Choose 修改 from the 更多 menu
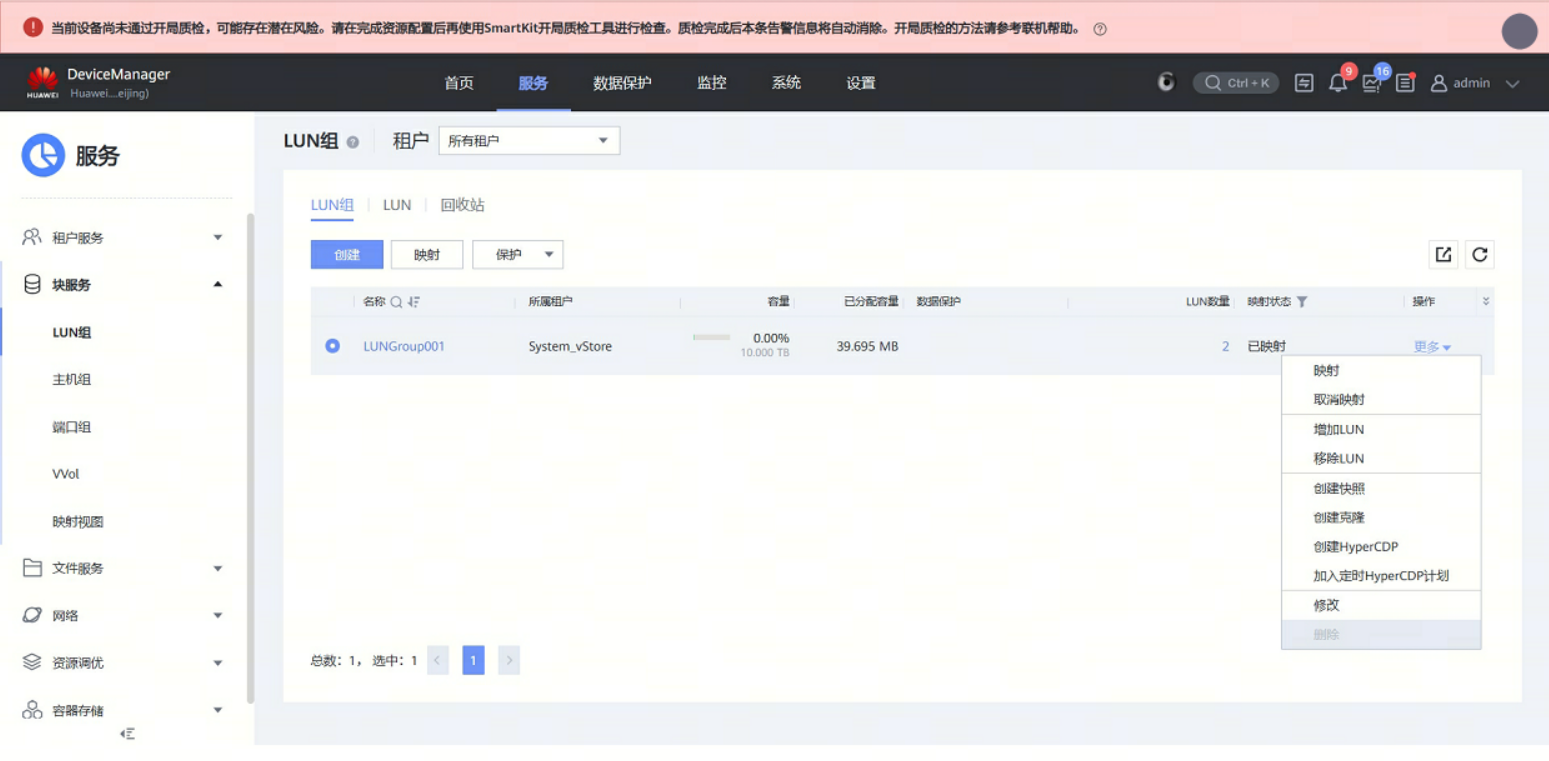The height and width of the screenshot is (761, 1549). pyautogui.click(x=1381, y=605)
